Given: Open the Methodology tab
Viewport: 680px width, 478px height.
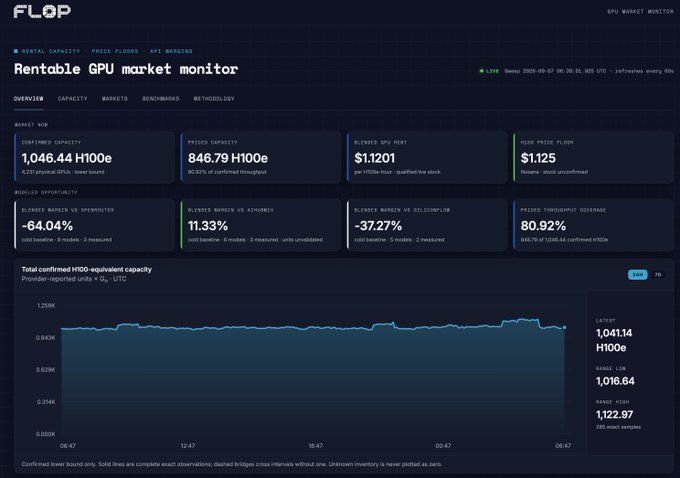Looking at the screenshot, I should 214,98.
